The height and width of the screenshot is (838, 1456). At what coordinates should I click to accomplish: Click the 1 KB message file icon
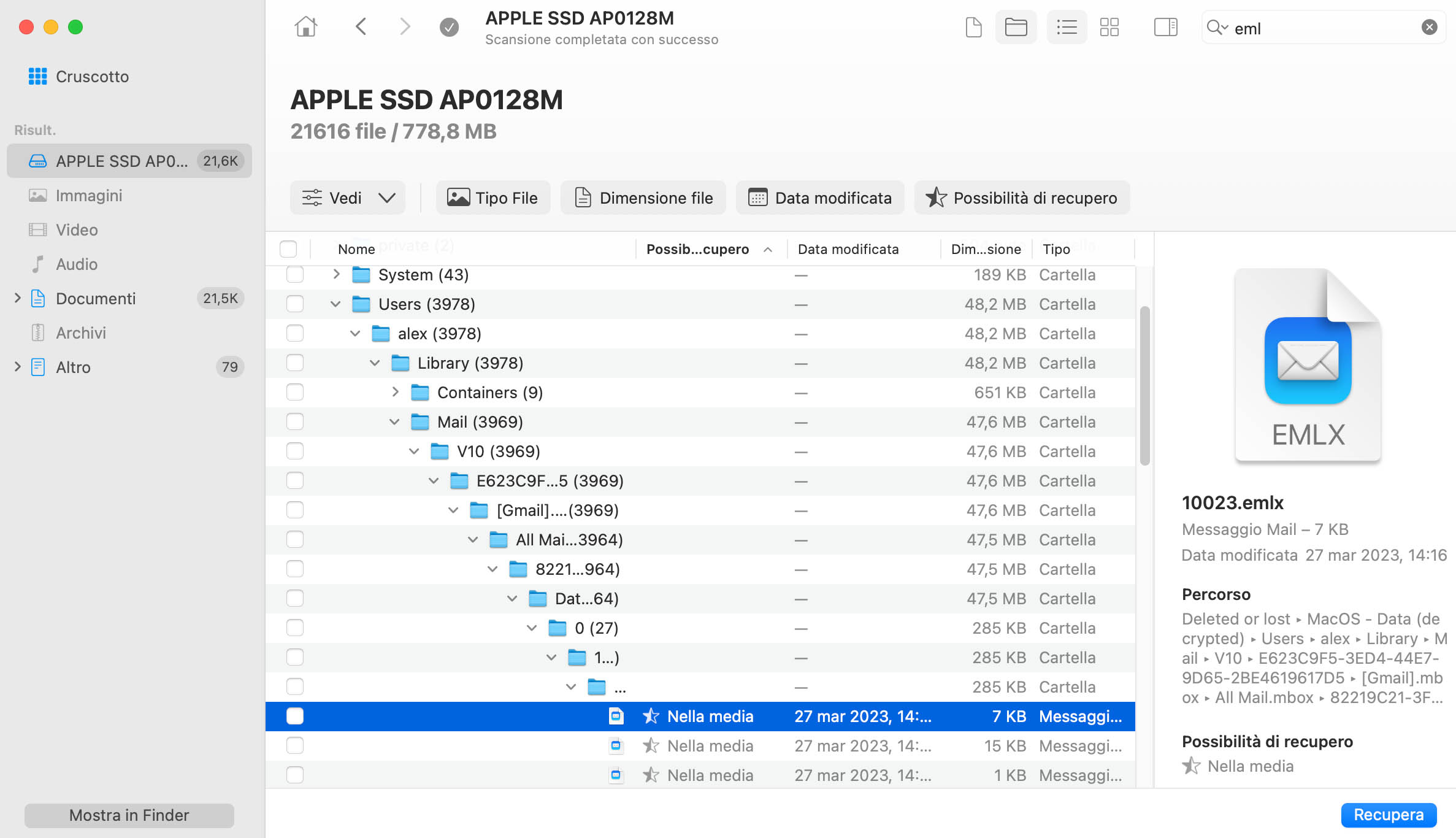[x=616, y=775]
